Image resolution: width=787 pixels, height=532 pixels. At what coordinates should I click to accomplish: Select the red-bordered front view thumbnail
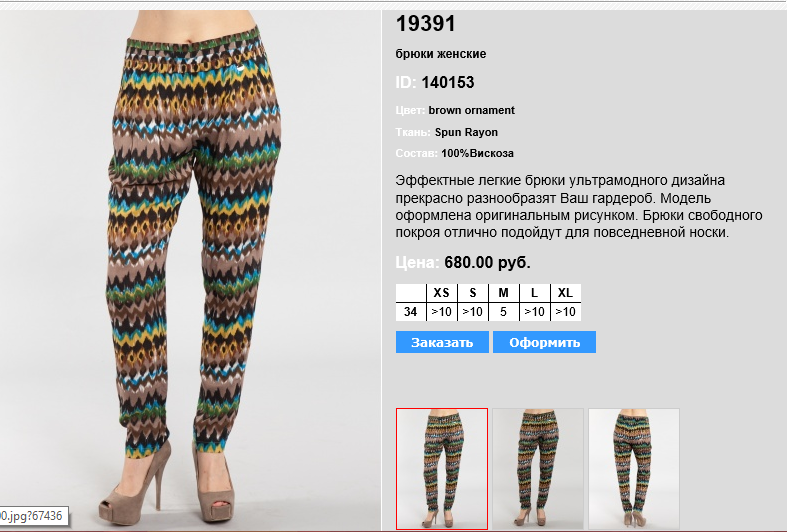click(x=442, y=469)
